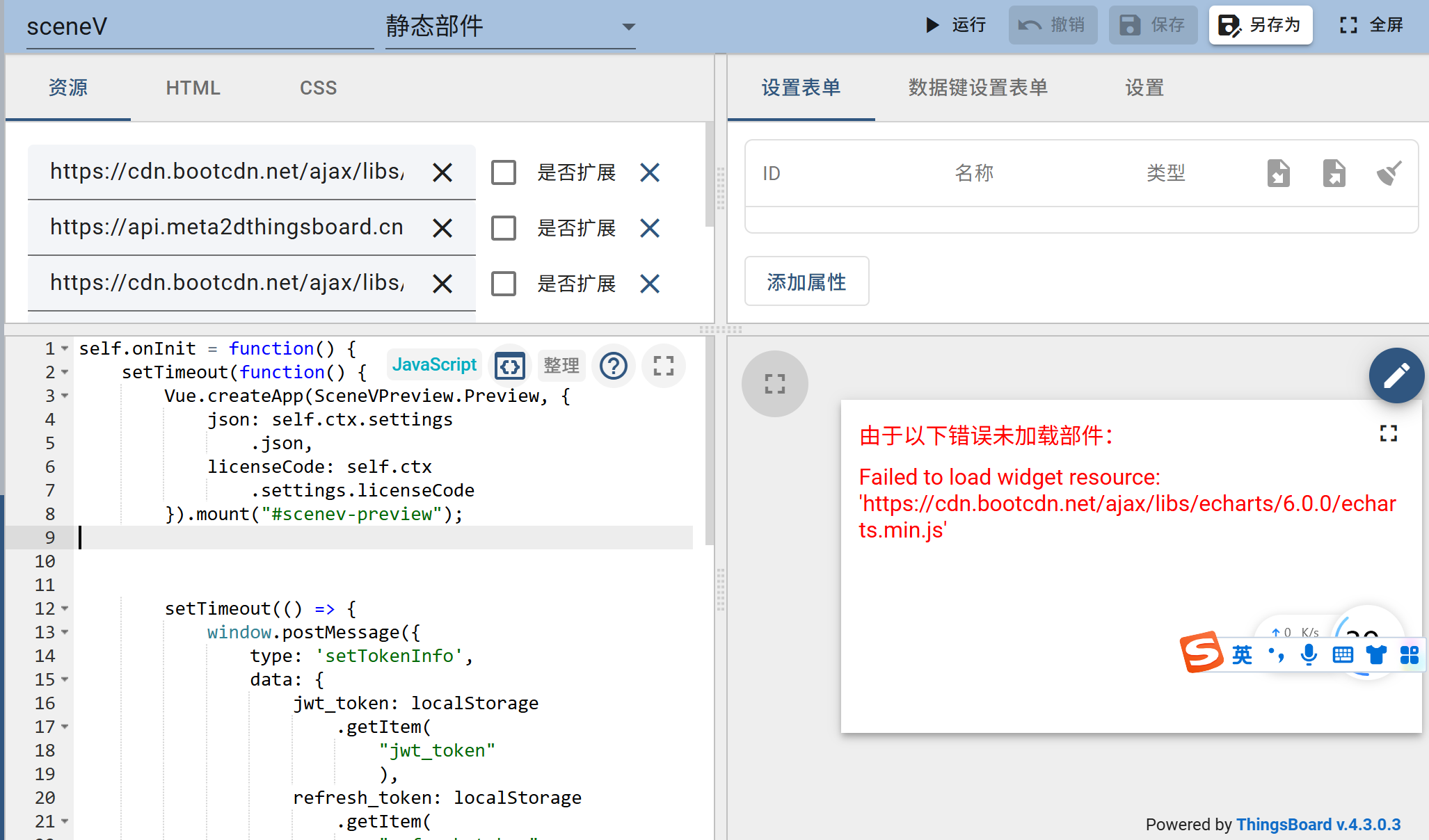This screenshot has width=1429, height=840.
Task: Click the pencil edit floating button
Action: tap(1396, 375)
